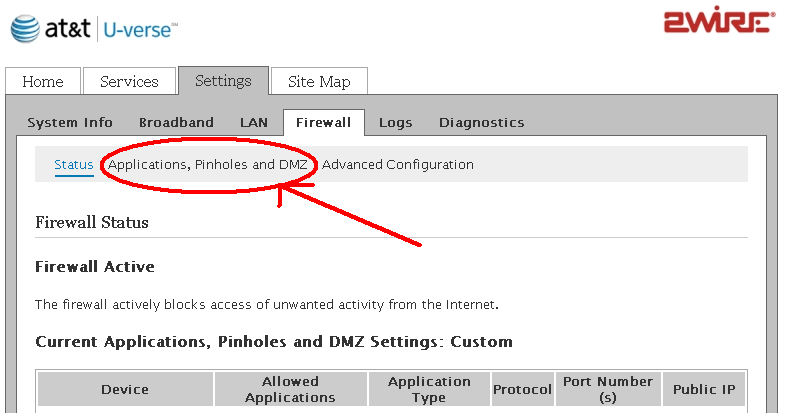This screenshot has height=413, width=785.
Task: Go to Advanced Configuration link
Action: pos(398,165)
